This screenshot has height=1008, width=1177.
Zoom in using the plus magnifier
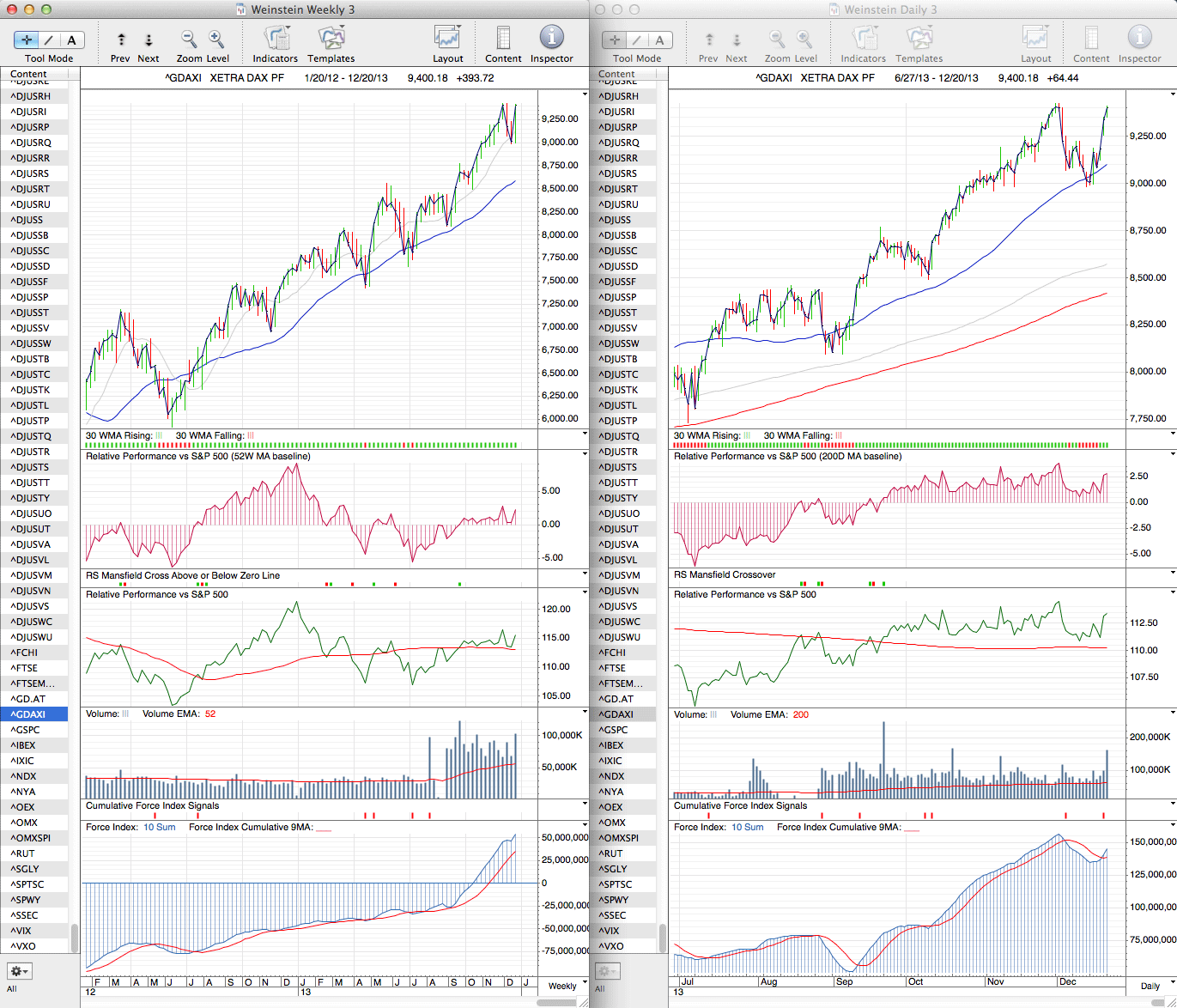(216, 39)
